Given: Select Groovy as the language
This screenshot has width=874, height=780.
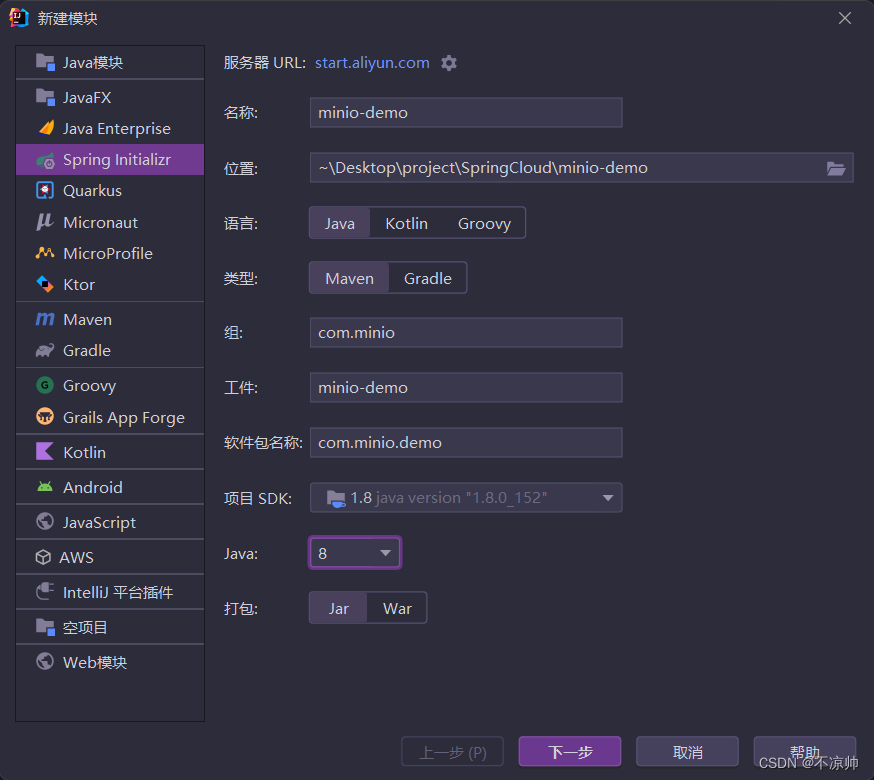Looking at the screenshot, I should [484, 224].
